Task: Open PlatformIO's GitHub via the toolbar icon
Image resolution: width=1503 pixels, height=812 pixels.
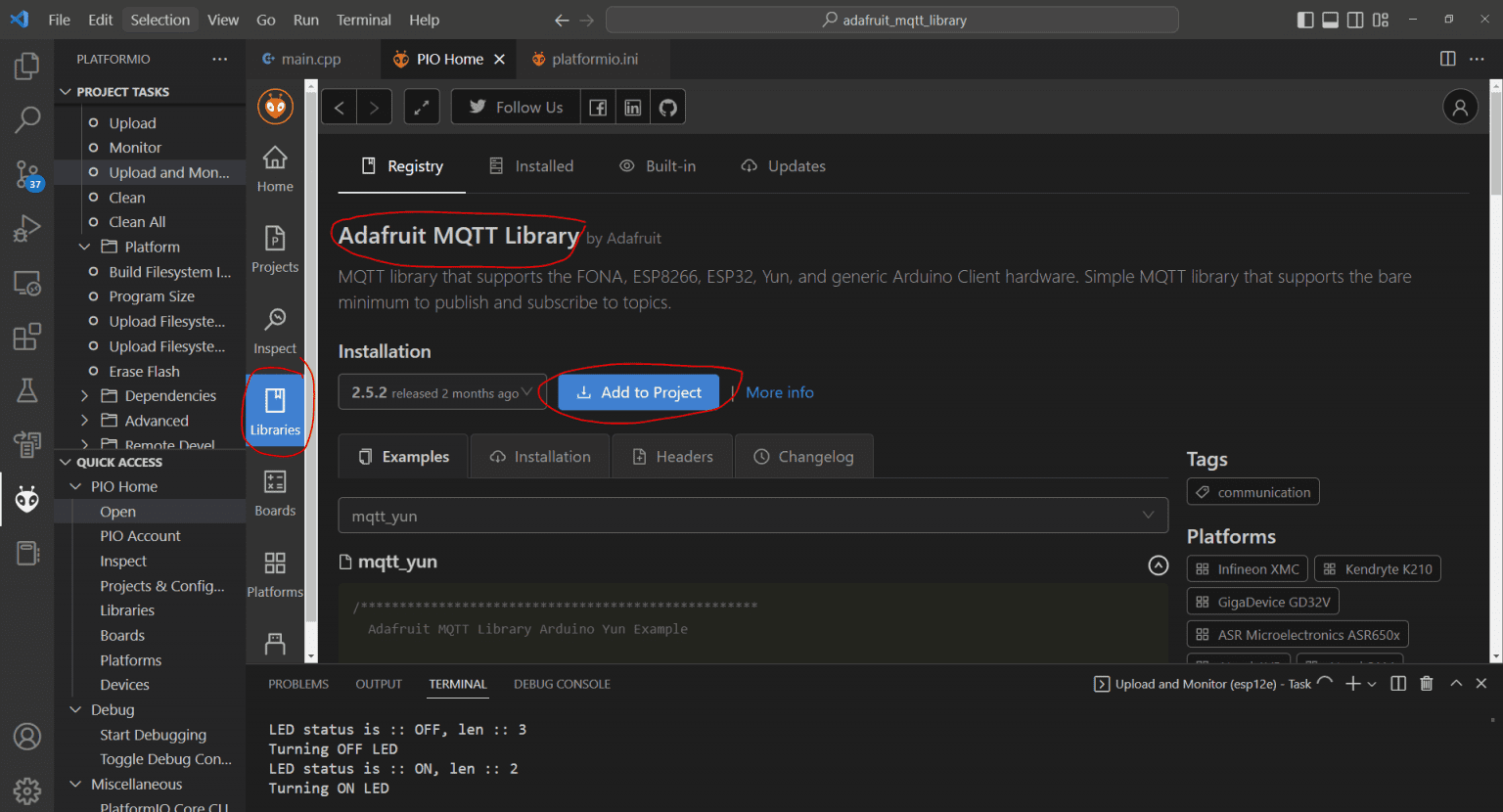Action: (667, 107)
